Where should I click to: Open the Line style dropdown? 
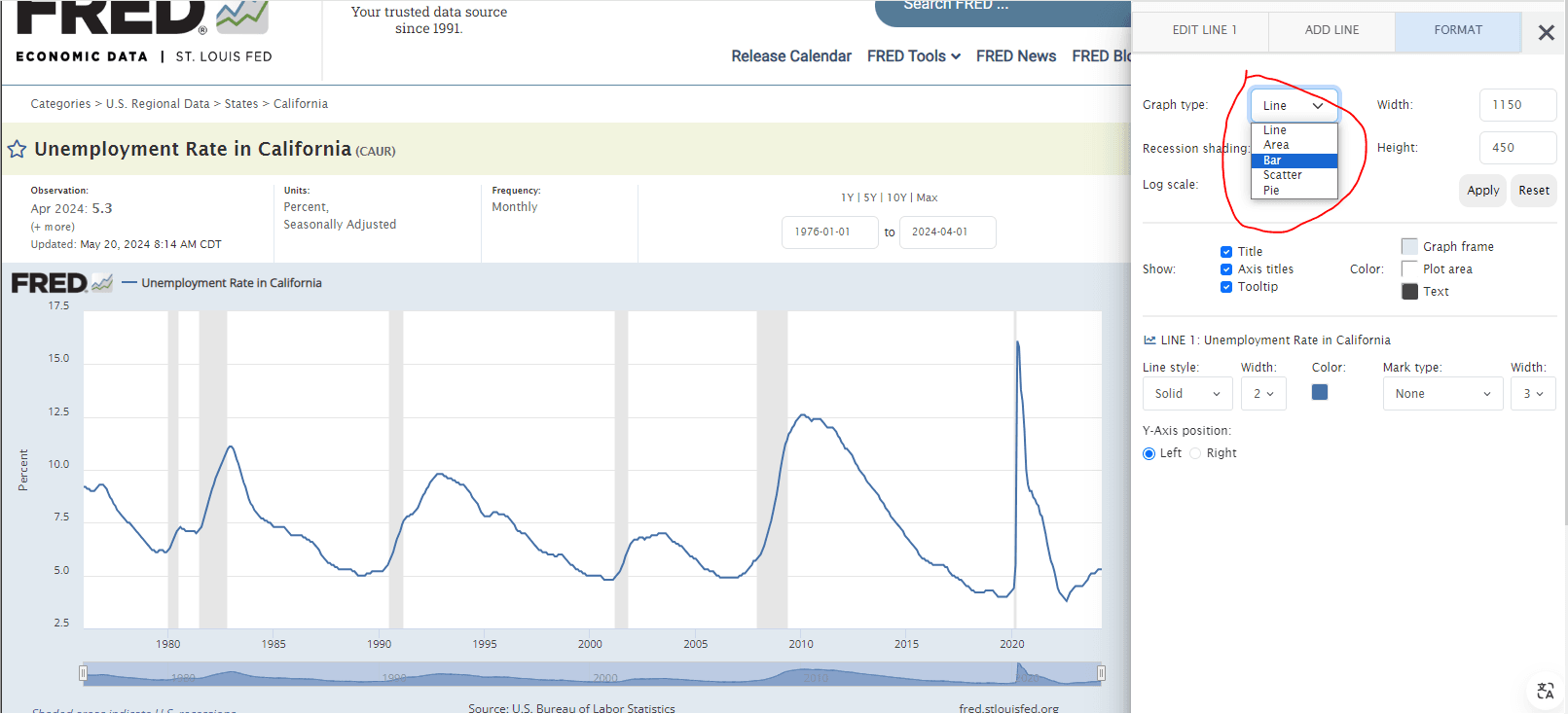coord(1186,394)
